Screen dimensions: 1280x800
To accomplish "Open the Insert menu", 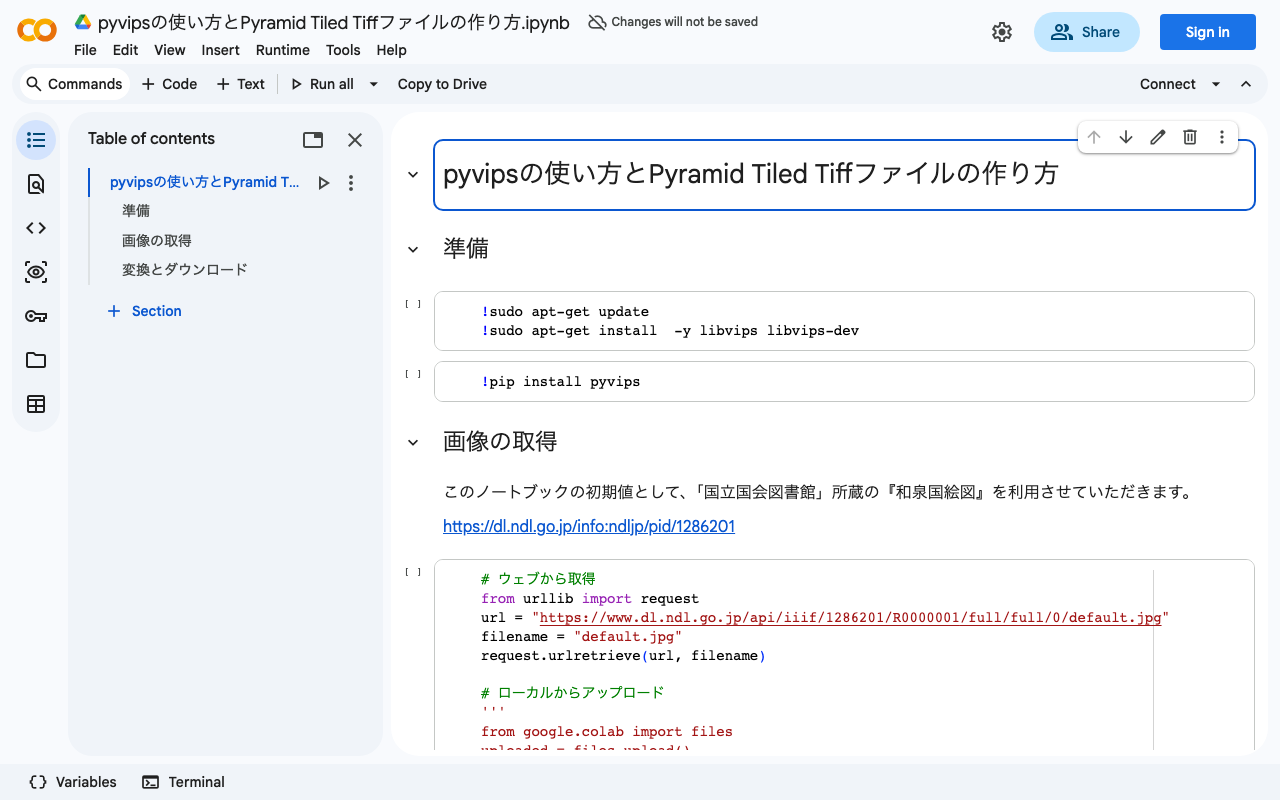I will click(220, 50).
